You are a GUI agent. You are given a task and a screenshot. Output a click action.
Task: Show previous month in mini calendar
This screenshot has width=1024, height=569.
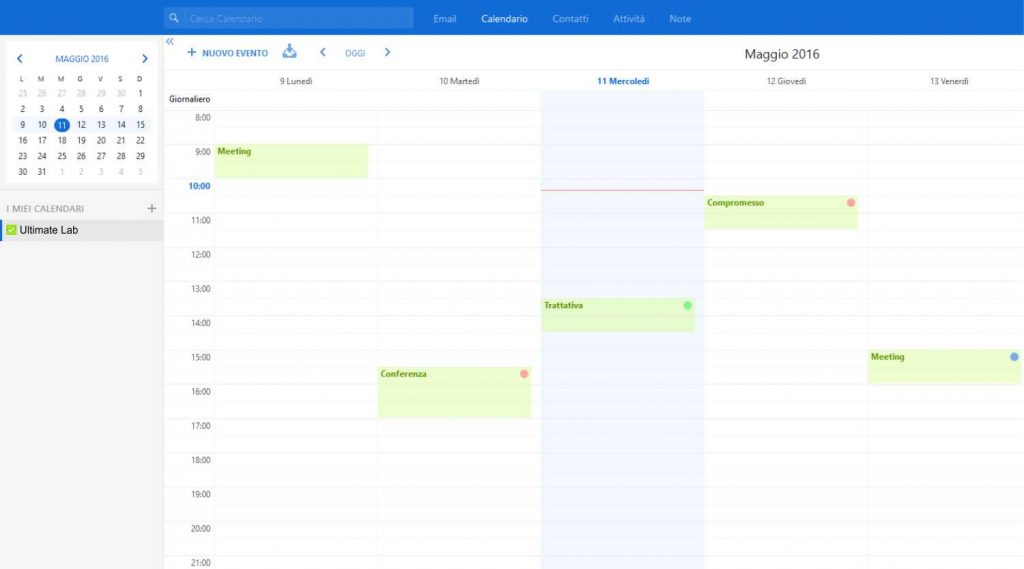[20, 59]
